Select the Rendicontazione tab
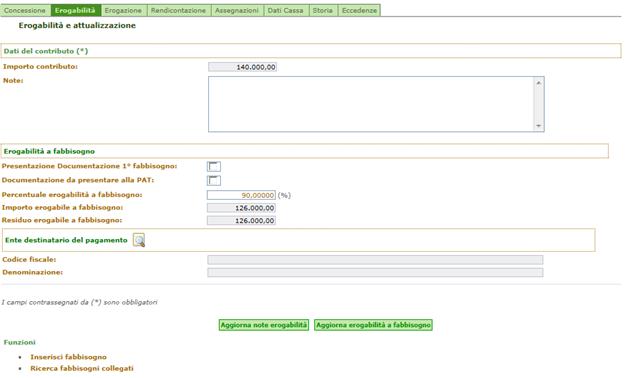 point(178,10)
